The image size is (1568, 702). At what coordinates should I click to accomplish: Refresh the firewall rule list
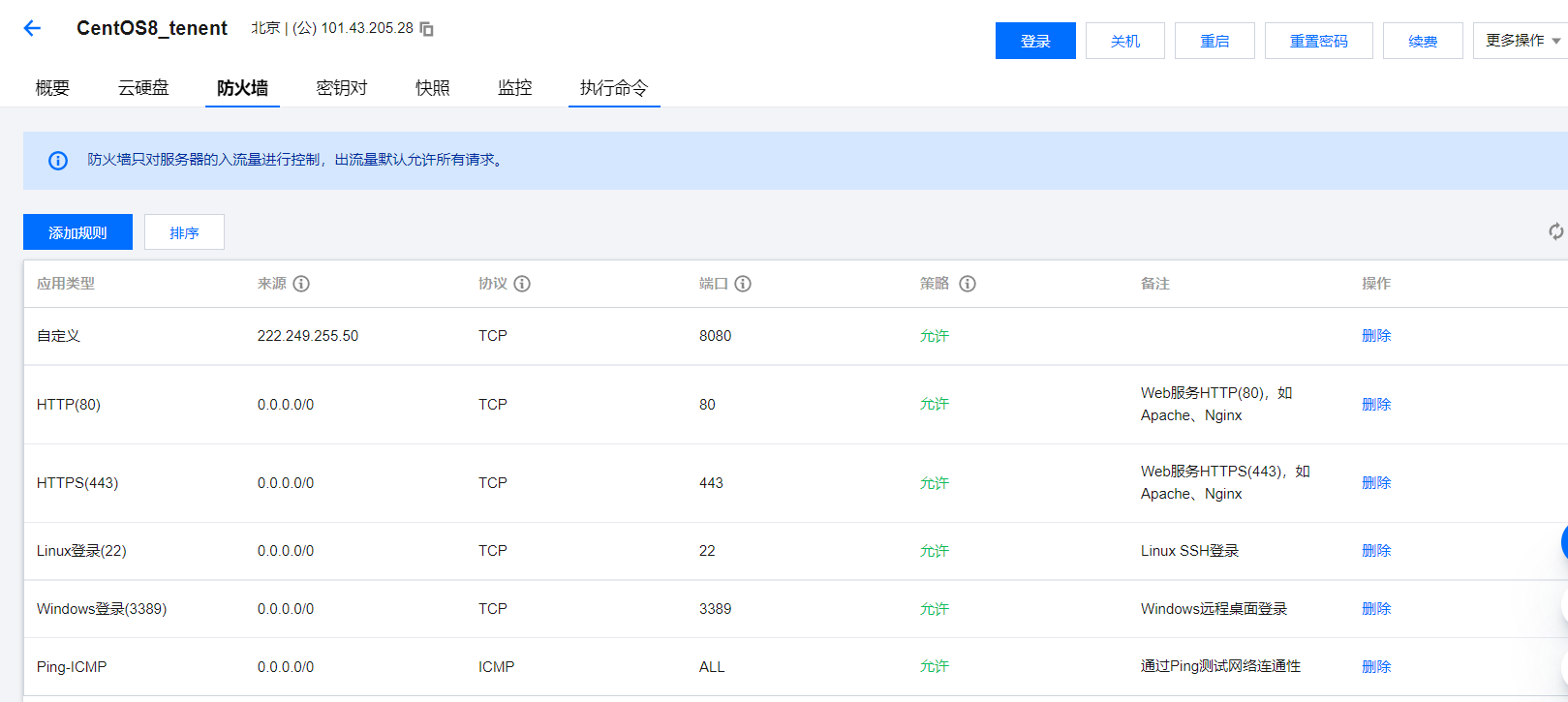pos(1555,231)
